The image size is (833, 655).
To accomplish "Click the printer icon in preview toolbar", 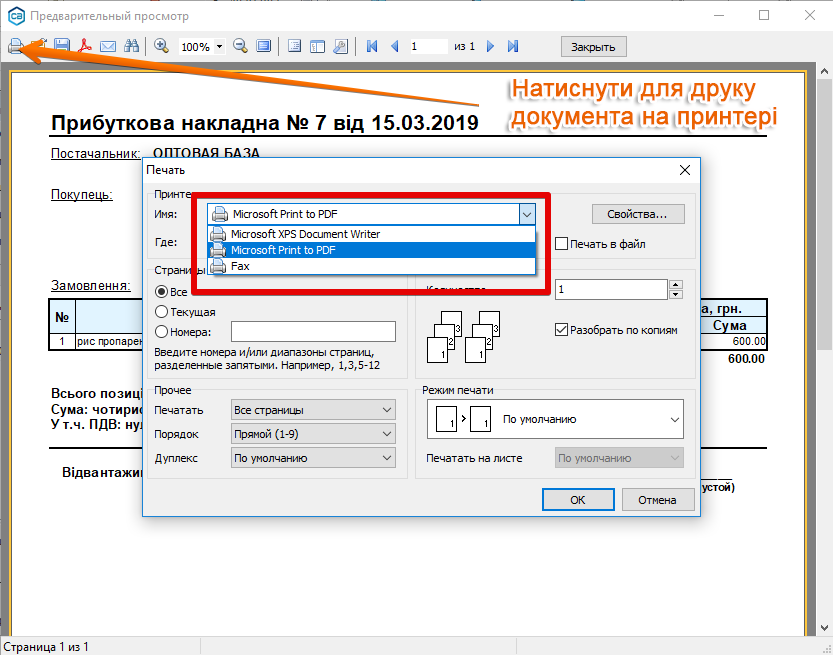I will point(16,46).
